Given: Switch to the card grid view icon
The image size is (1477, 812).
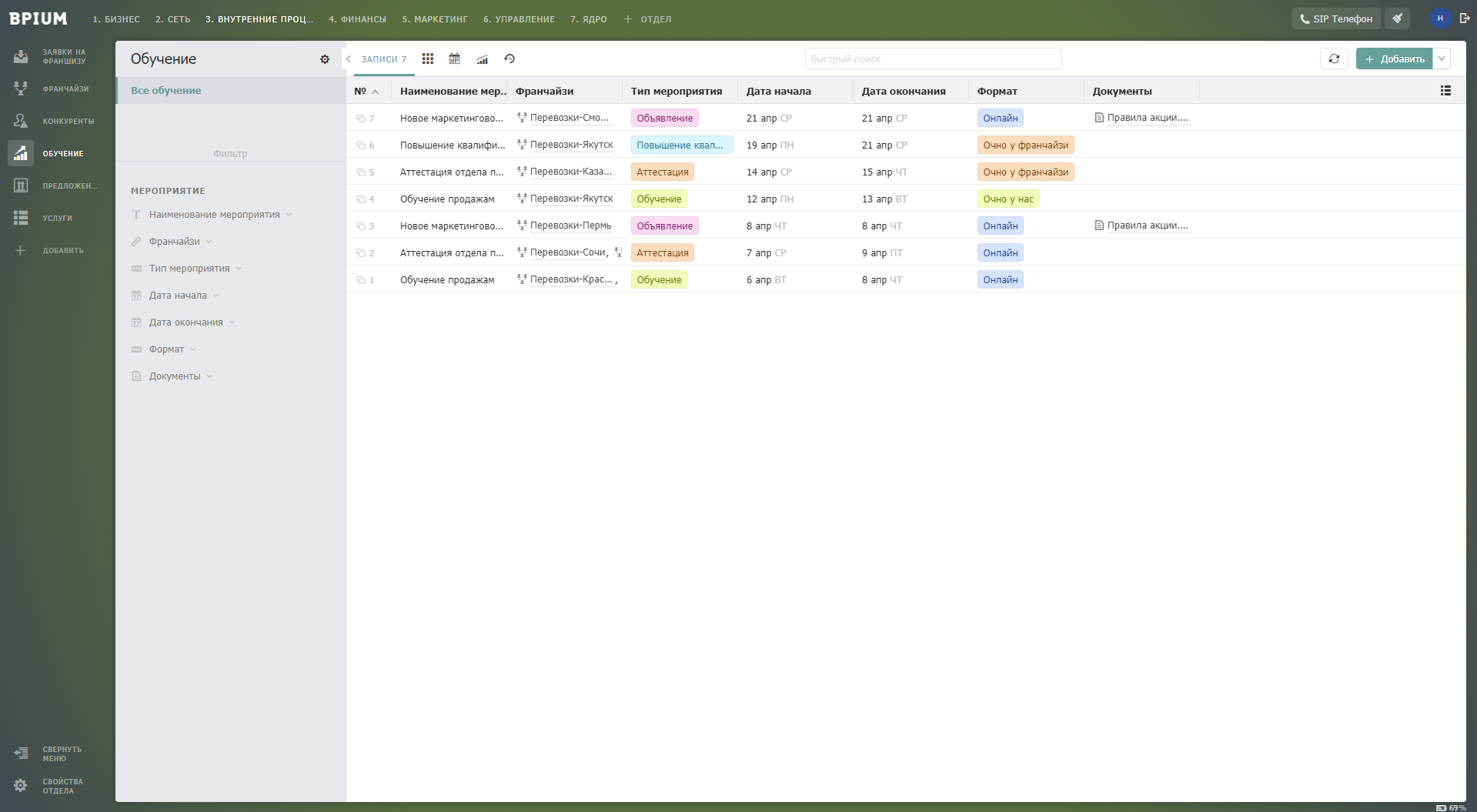Looking at the screenshot, I should [x=428, y=59].
